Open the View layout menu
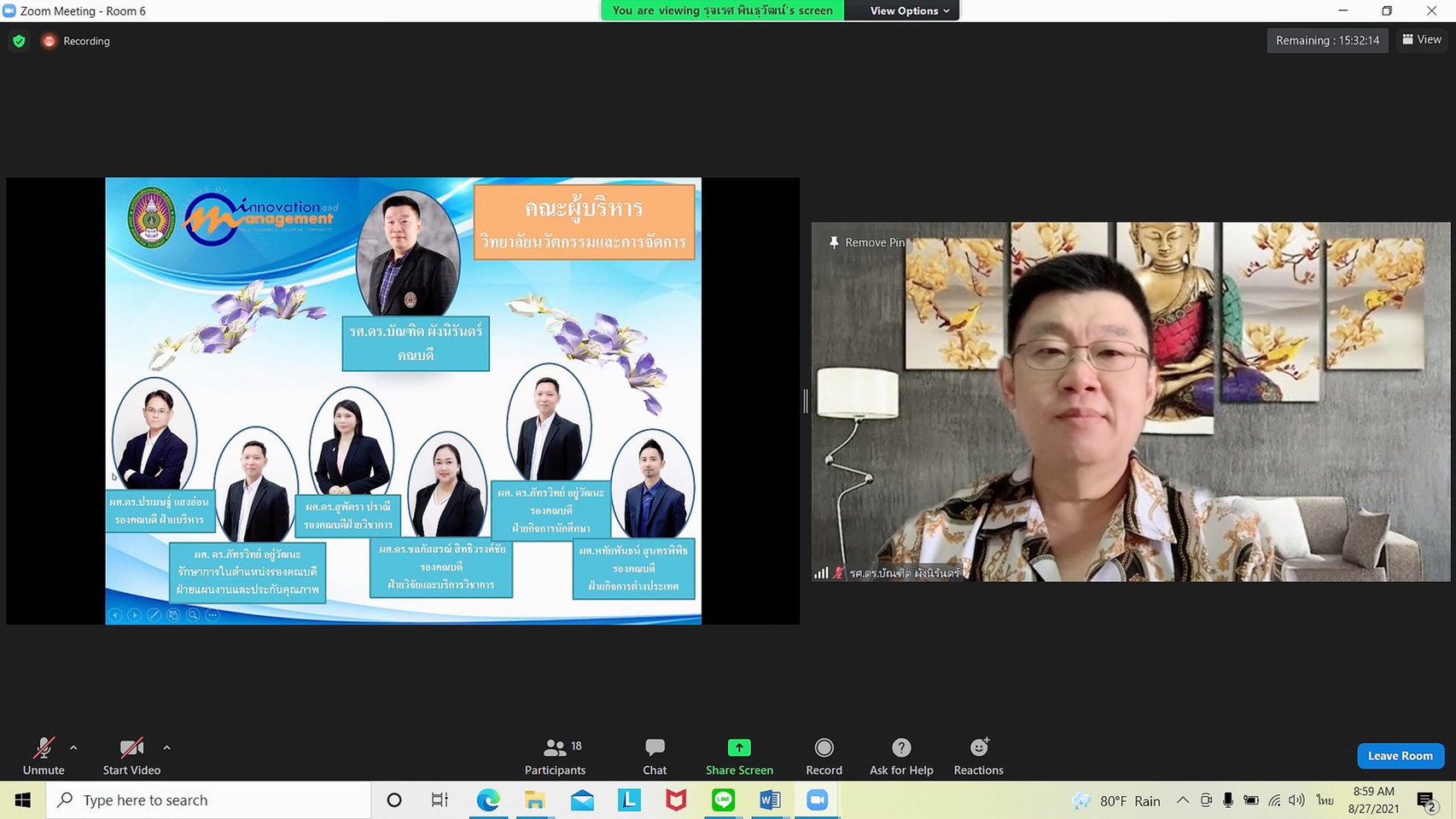This screenshot has height=819, width=1456. pyautogui.click(x=1422, y=40)
